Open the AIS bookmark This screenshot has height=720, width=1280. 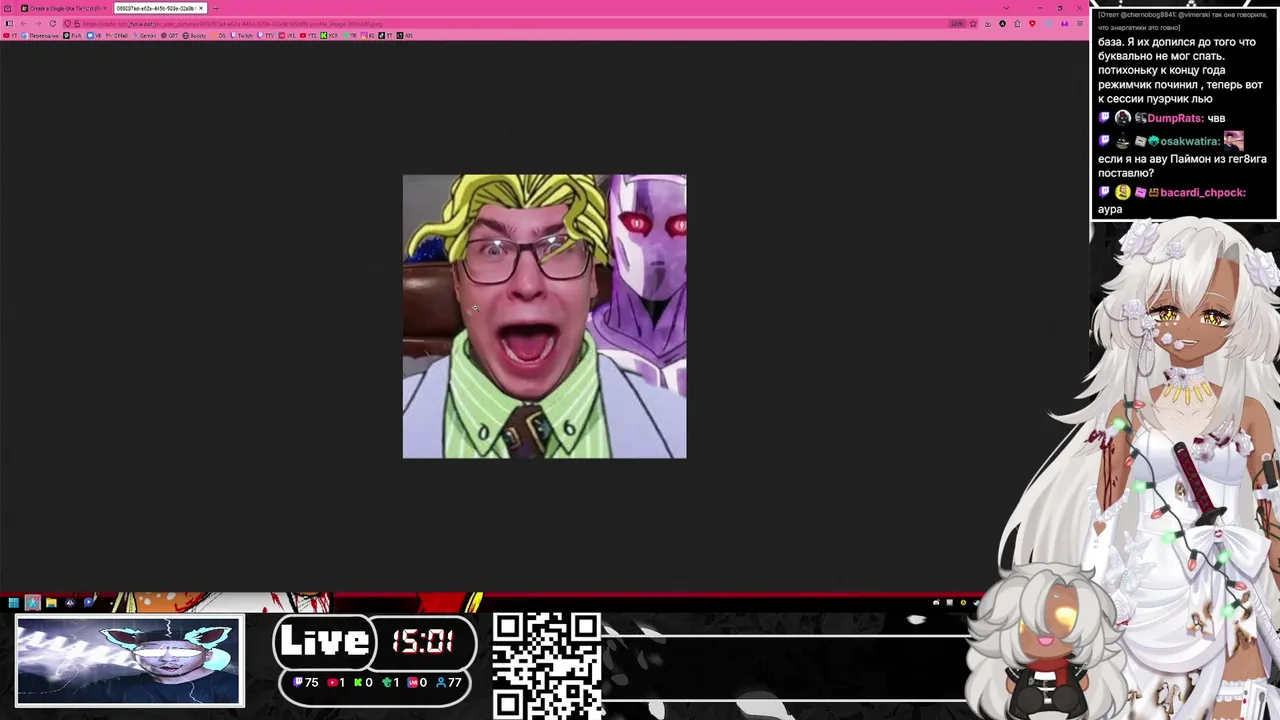pos(404,35)
